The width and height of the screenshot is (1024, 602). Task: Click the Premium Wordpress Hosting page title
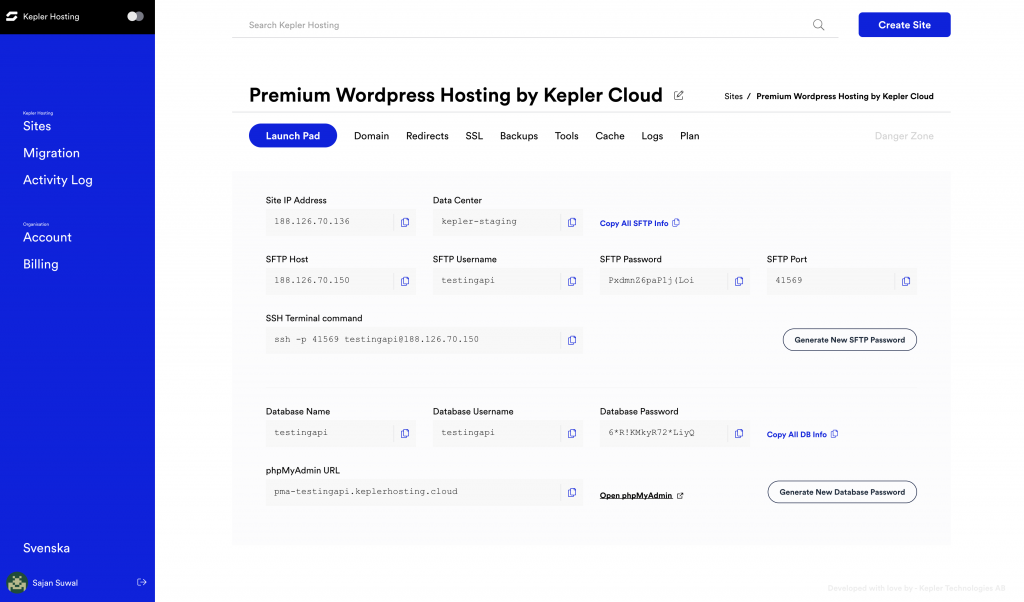456,95
